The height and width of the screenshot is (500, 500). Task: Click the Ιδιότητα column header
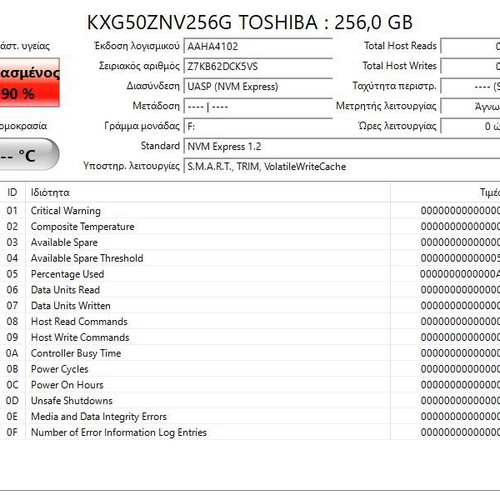pyautogui.click(x=208, y=192)
